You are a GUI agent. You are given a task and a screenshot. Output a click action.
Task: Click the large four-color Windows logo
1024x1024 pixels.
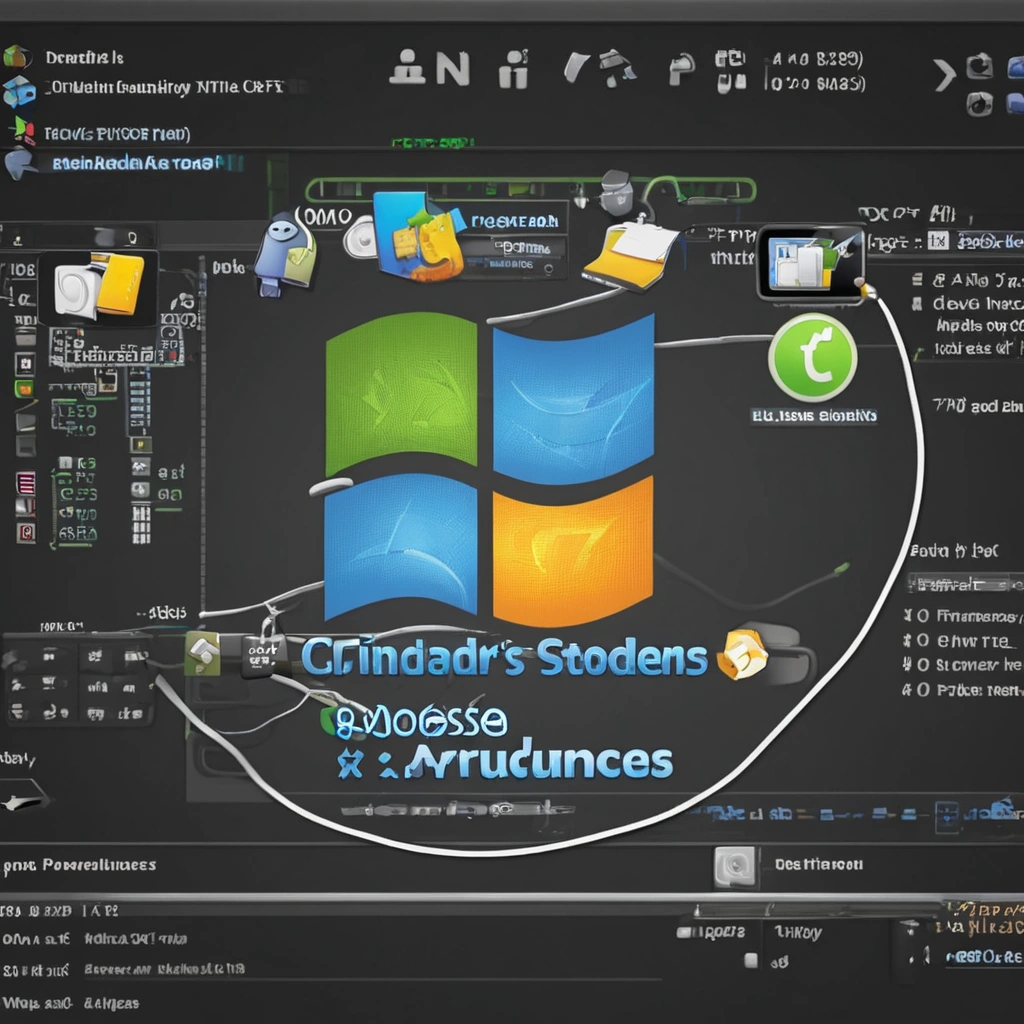489,469
